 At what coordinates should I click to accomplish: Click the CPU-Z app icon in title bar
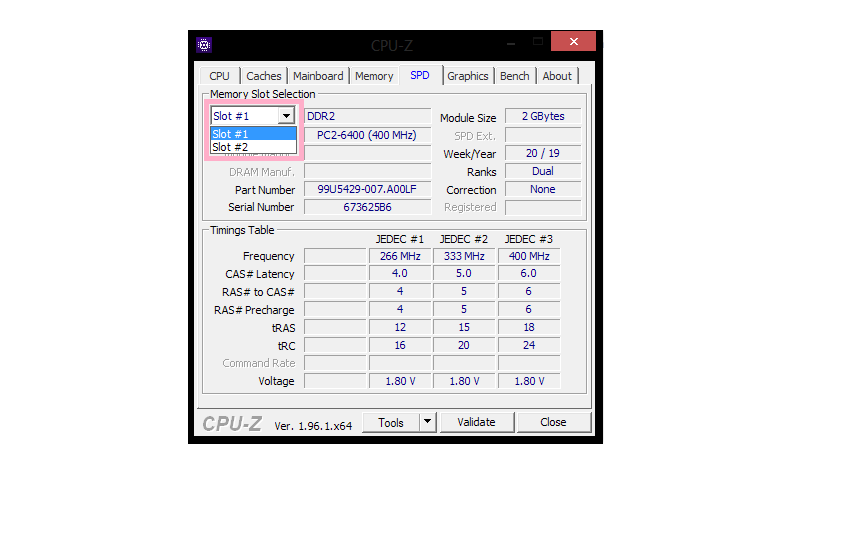(204, 45)
